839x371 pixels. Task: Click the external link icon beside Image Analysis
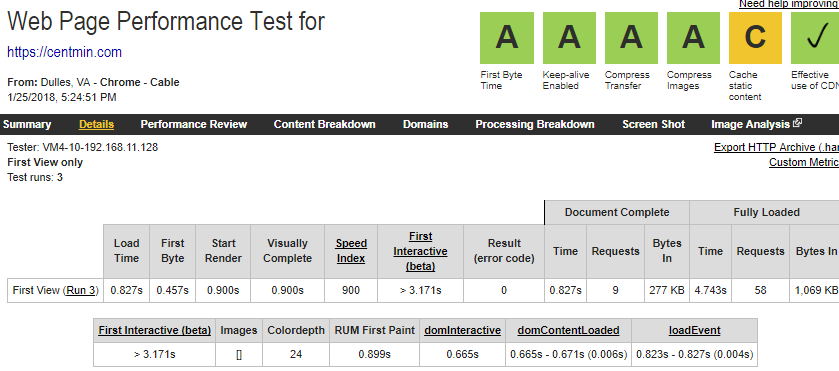tap(797, 123)
